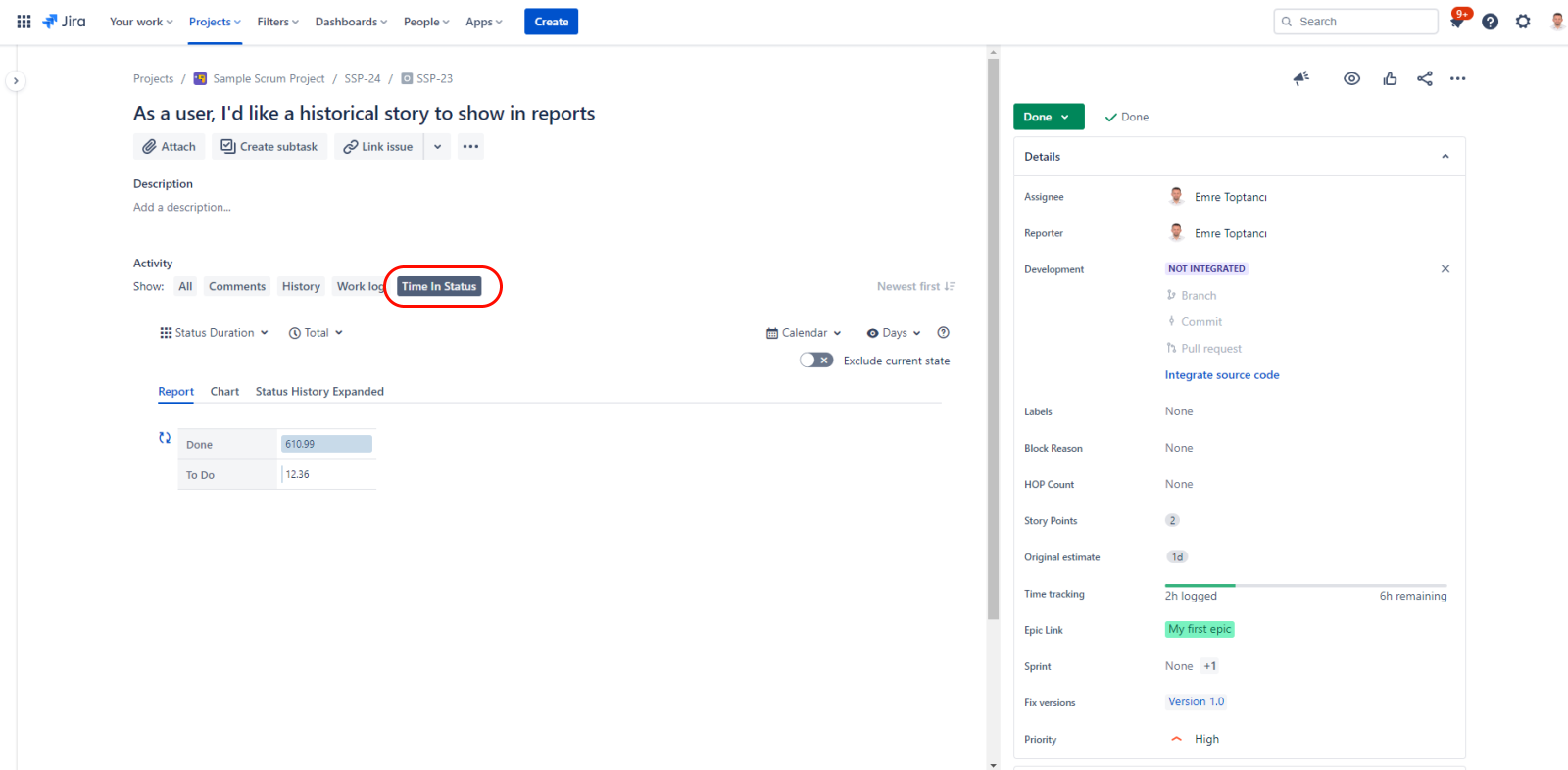The width and height of the screenshot is (1568, 770).
Task: Click the Integrate source code link
Action: tap(1221, 375)
